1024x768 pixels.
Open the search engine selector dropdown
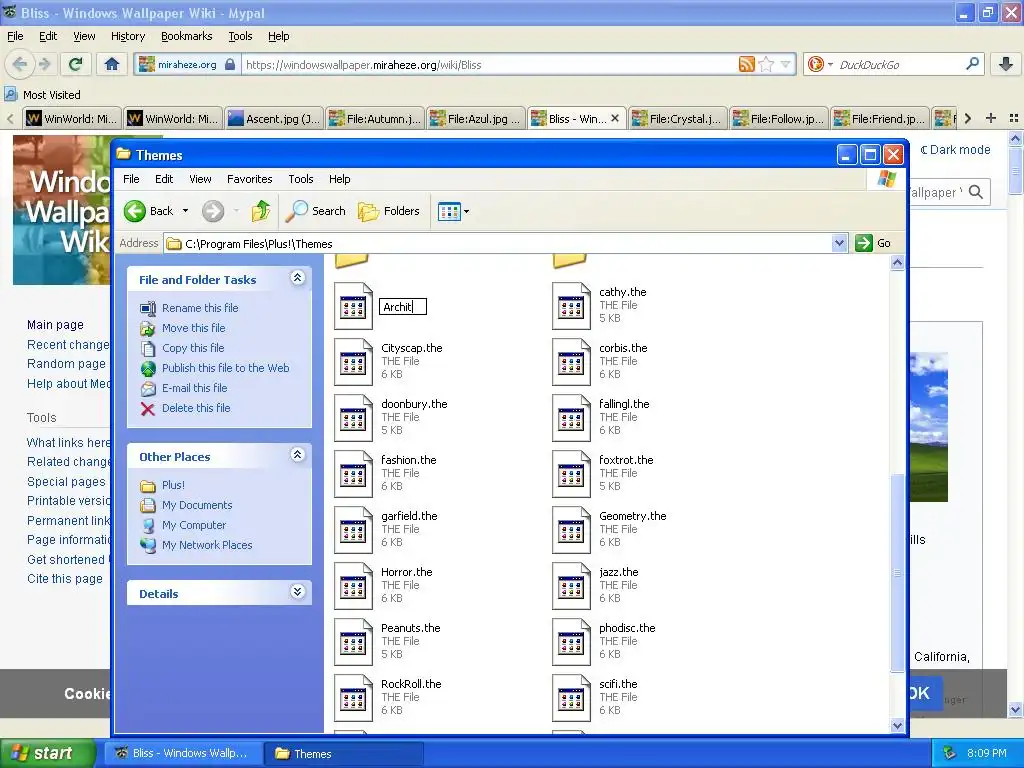(x=830, y=65)
